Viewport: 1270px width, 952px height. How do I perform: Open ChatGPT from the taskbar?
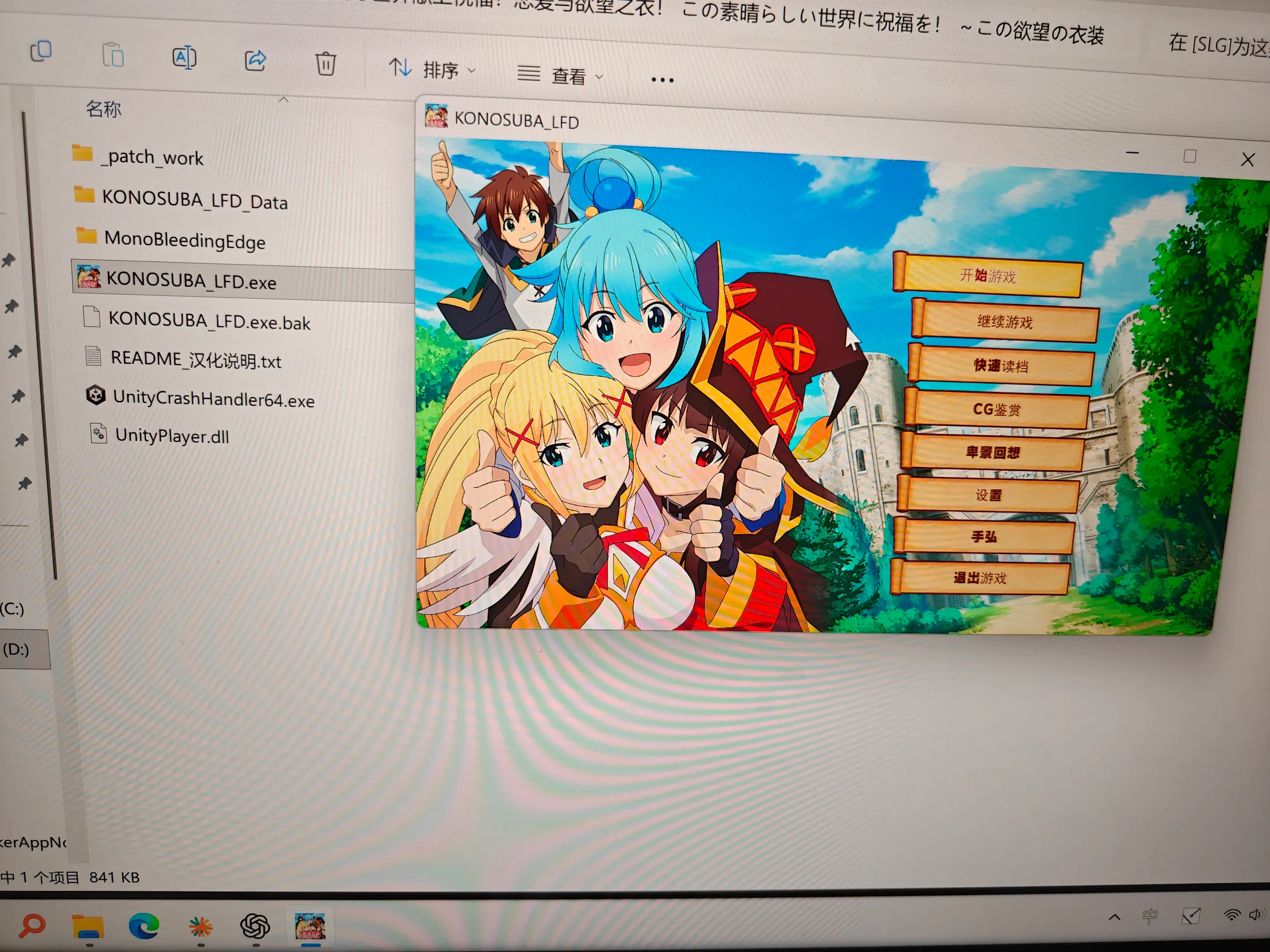coord(255,926)
